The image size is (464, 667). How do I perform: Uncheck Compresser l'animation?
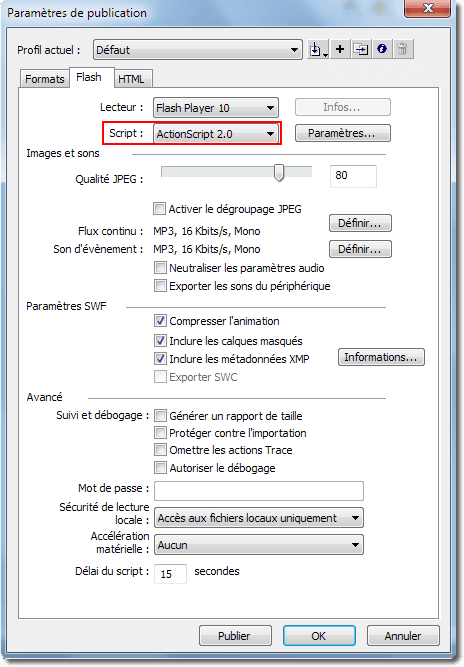(160, 321)
